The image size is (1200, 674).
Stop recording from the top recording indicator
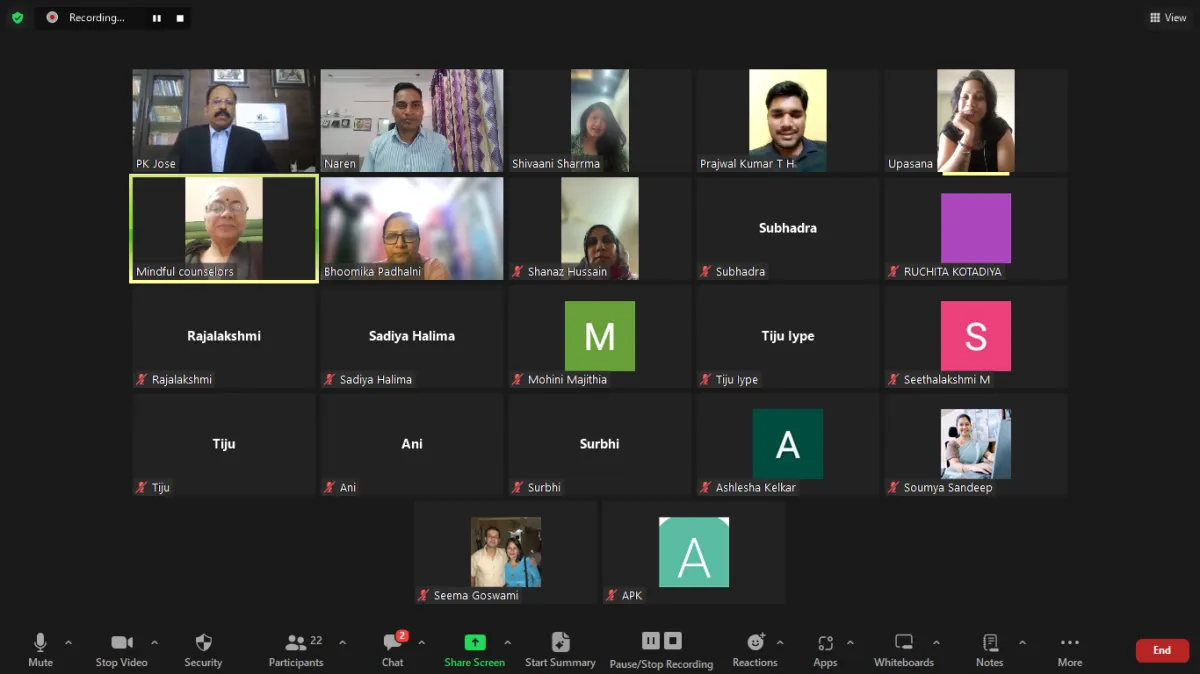pos(180,18)
